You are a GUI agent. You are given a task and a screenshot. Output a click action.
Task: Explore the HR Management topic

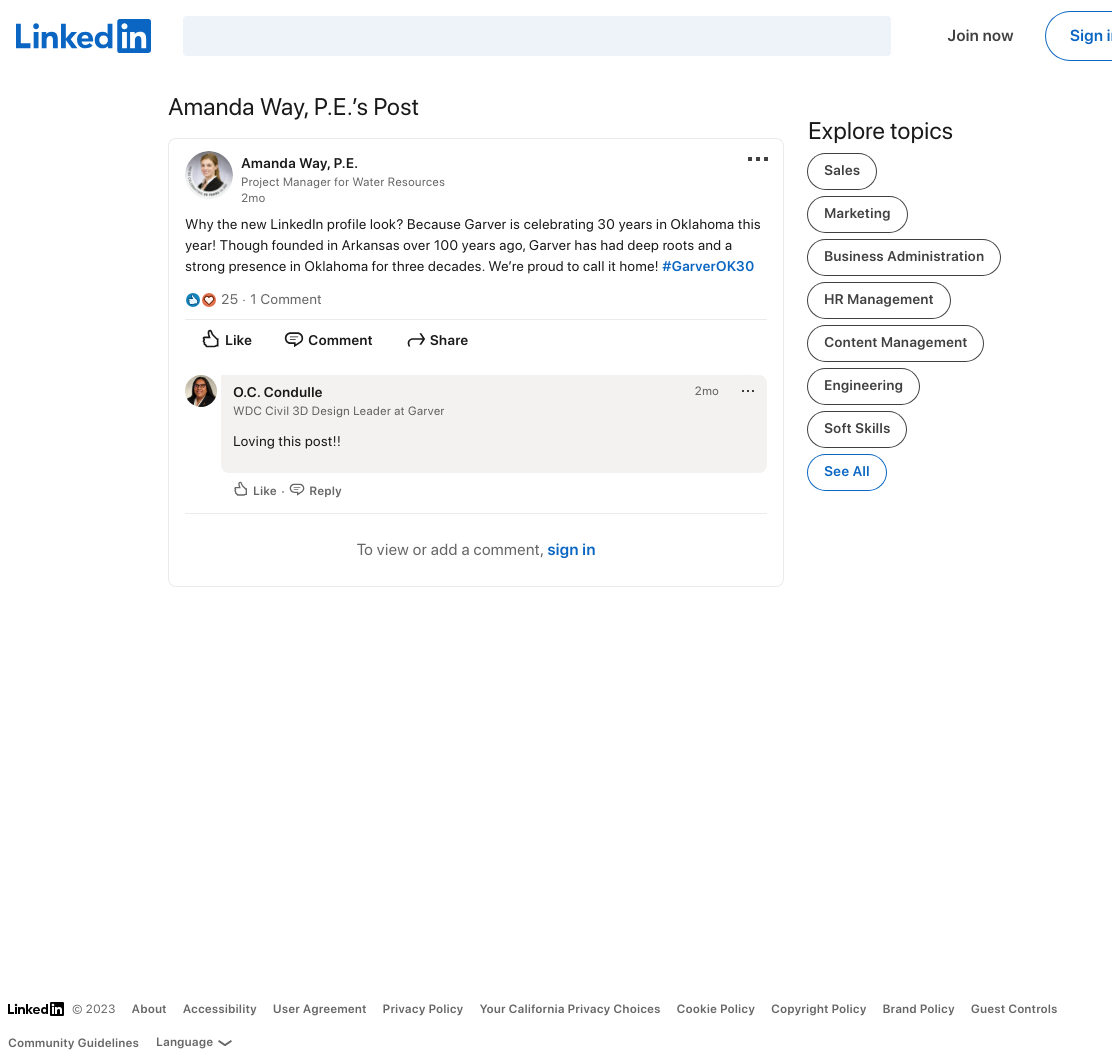879,300
